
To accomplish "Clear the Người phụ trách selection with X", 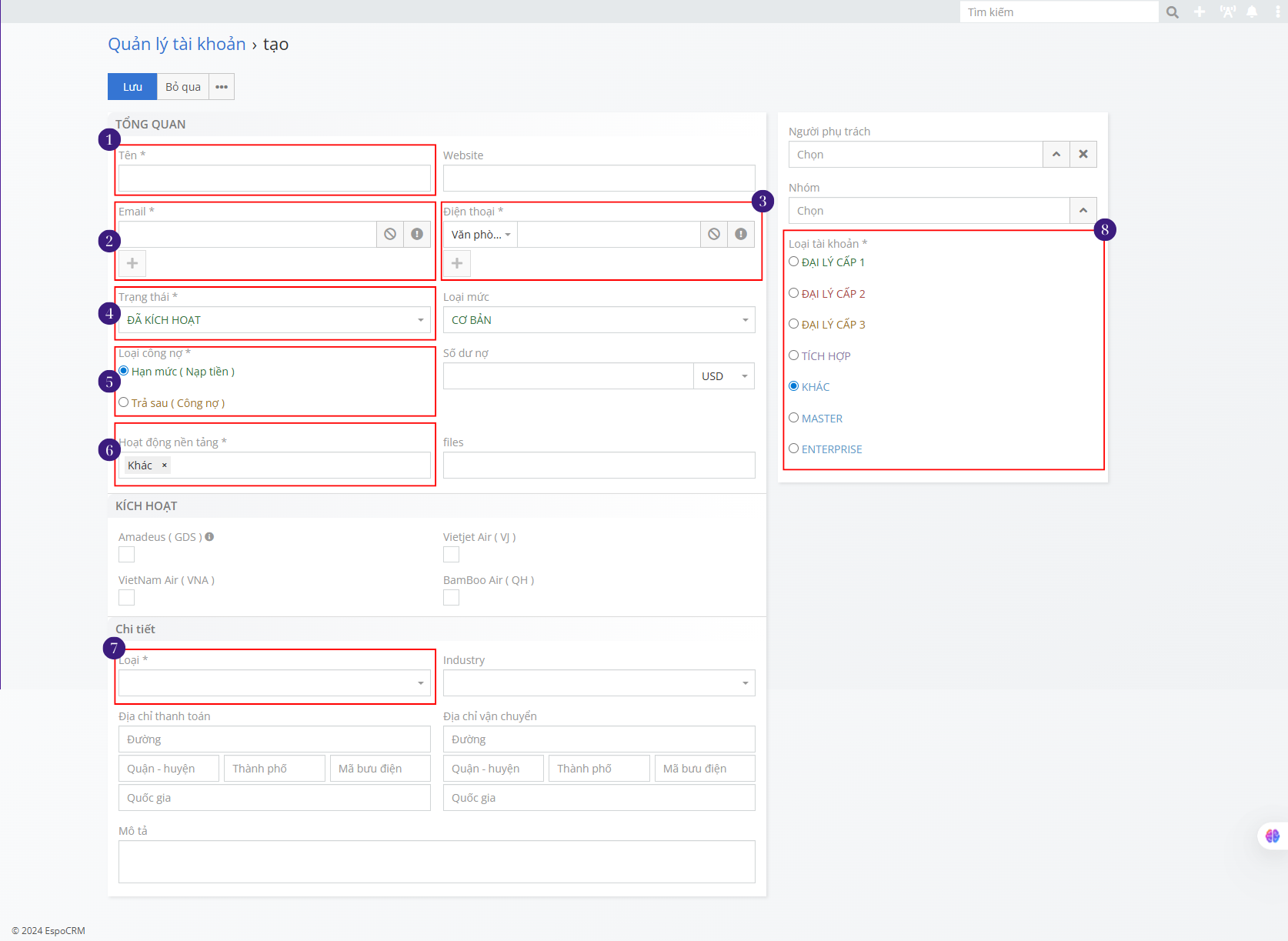I will [1083, 155].
